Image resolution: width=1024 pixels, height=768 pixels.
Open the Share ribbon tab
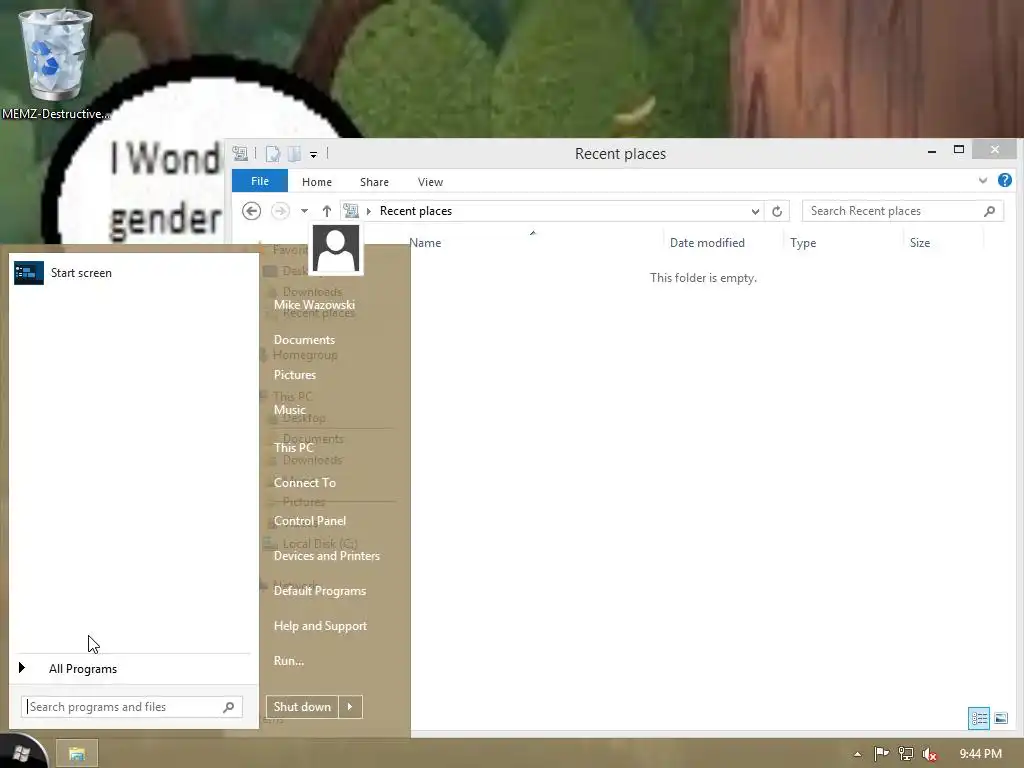pos(374,182)
